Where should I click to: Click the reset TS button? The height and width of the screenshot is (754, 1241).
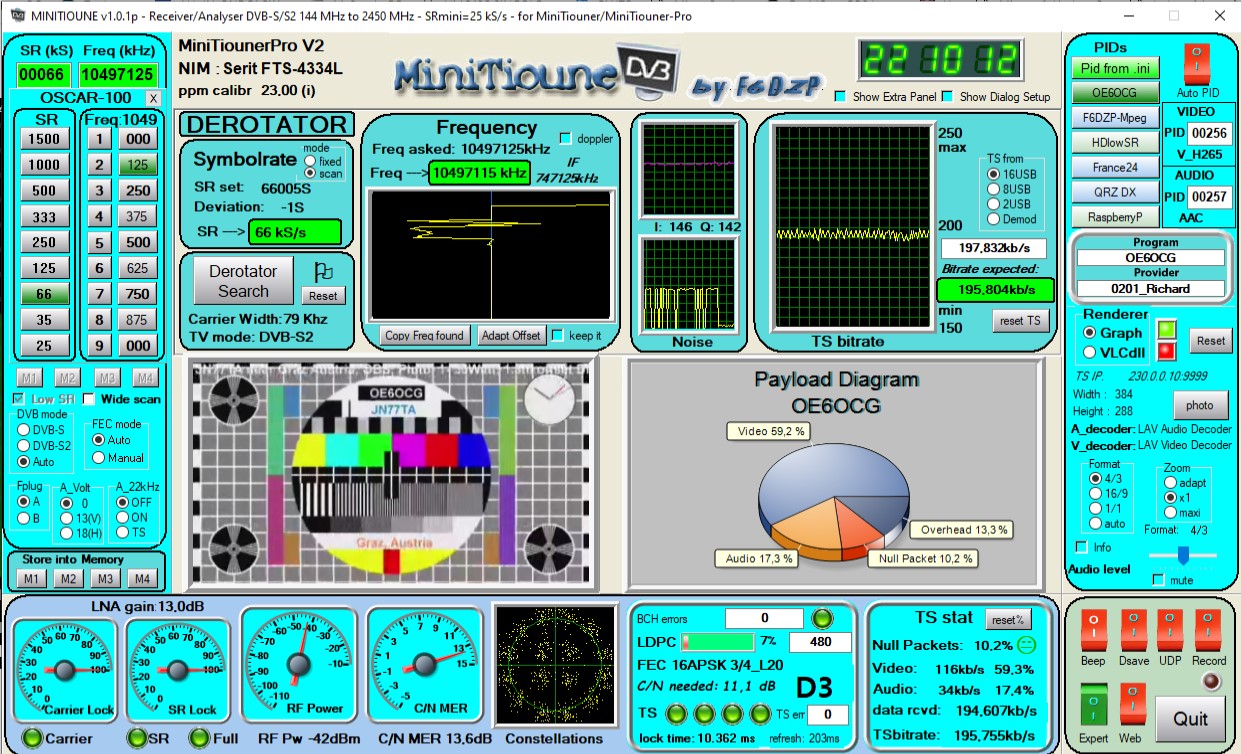coord(1022,320)
